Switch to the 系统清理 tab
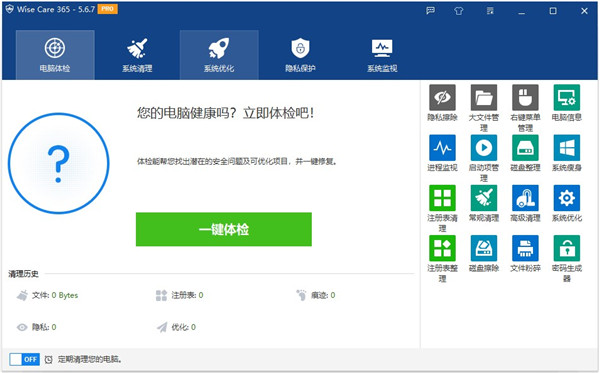The height and width of the screenshot is (373, 600). tap(137, 55)
